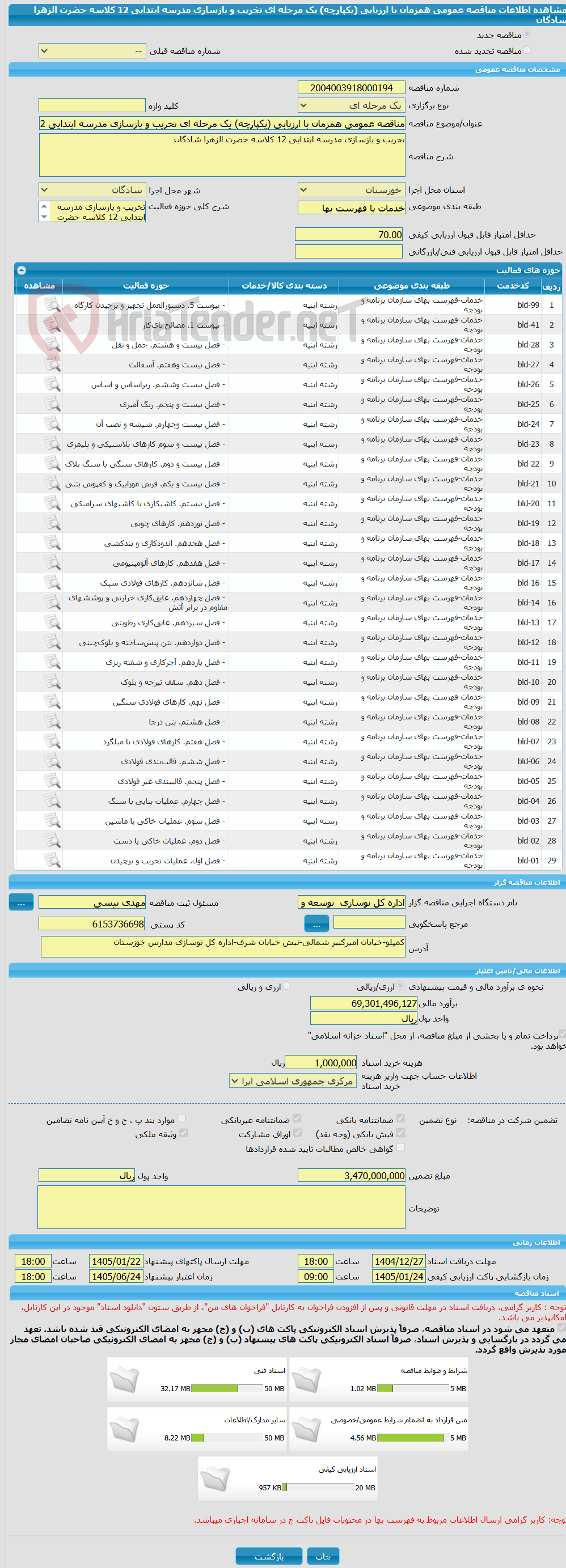Click the طبقه بندی موضوعی column header
This screenshot has width=566, height=1568.
click(412, 286)
